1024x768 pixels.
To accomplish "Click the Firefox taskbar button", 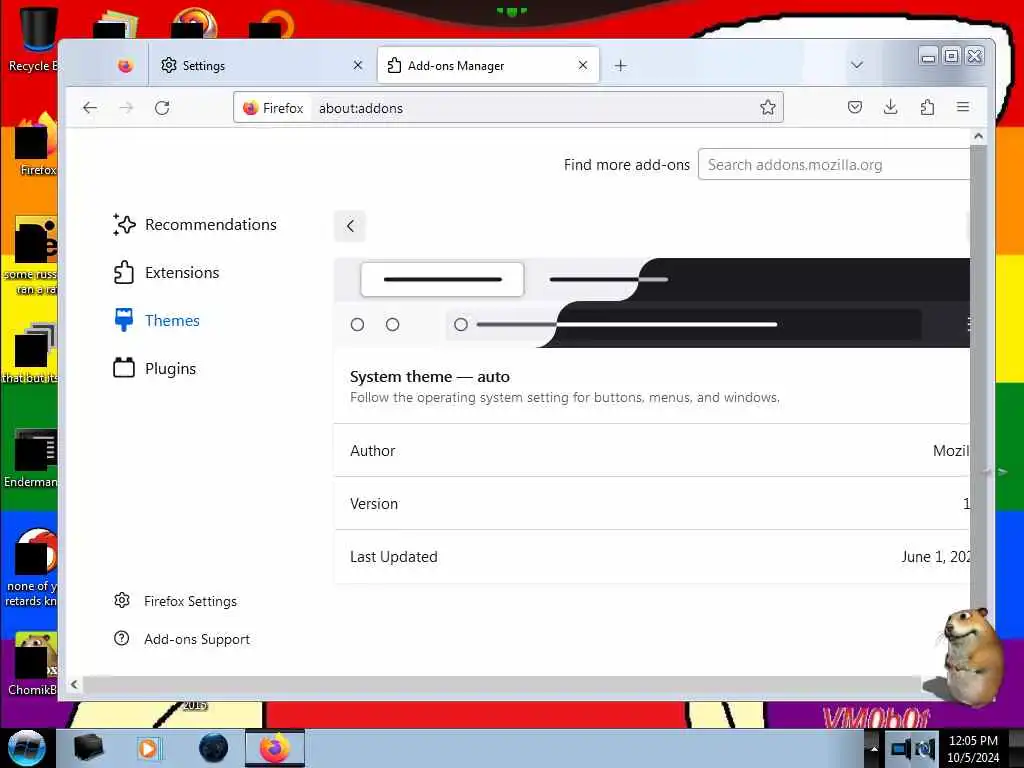I will (274, 748).
